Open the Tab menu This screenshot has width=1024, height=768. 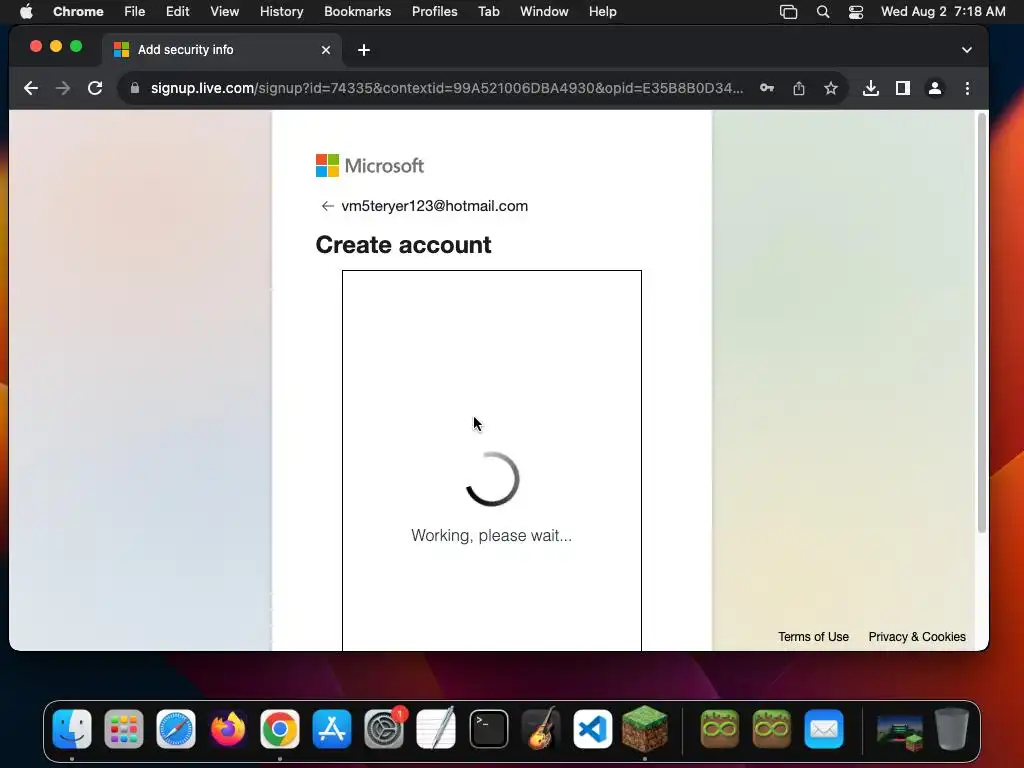(x=488, y=12)
